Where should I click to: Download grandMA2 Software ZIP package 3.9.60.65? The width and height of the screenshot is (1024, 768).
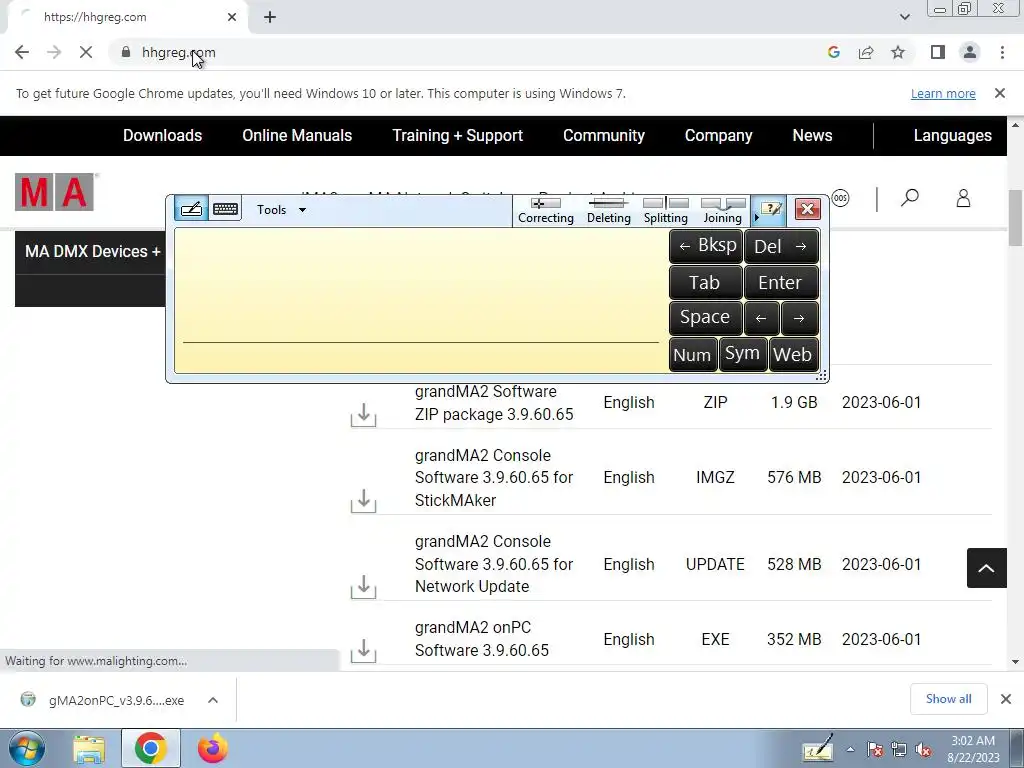click(x=363, y=414)
